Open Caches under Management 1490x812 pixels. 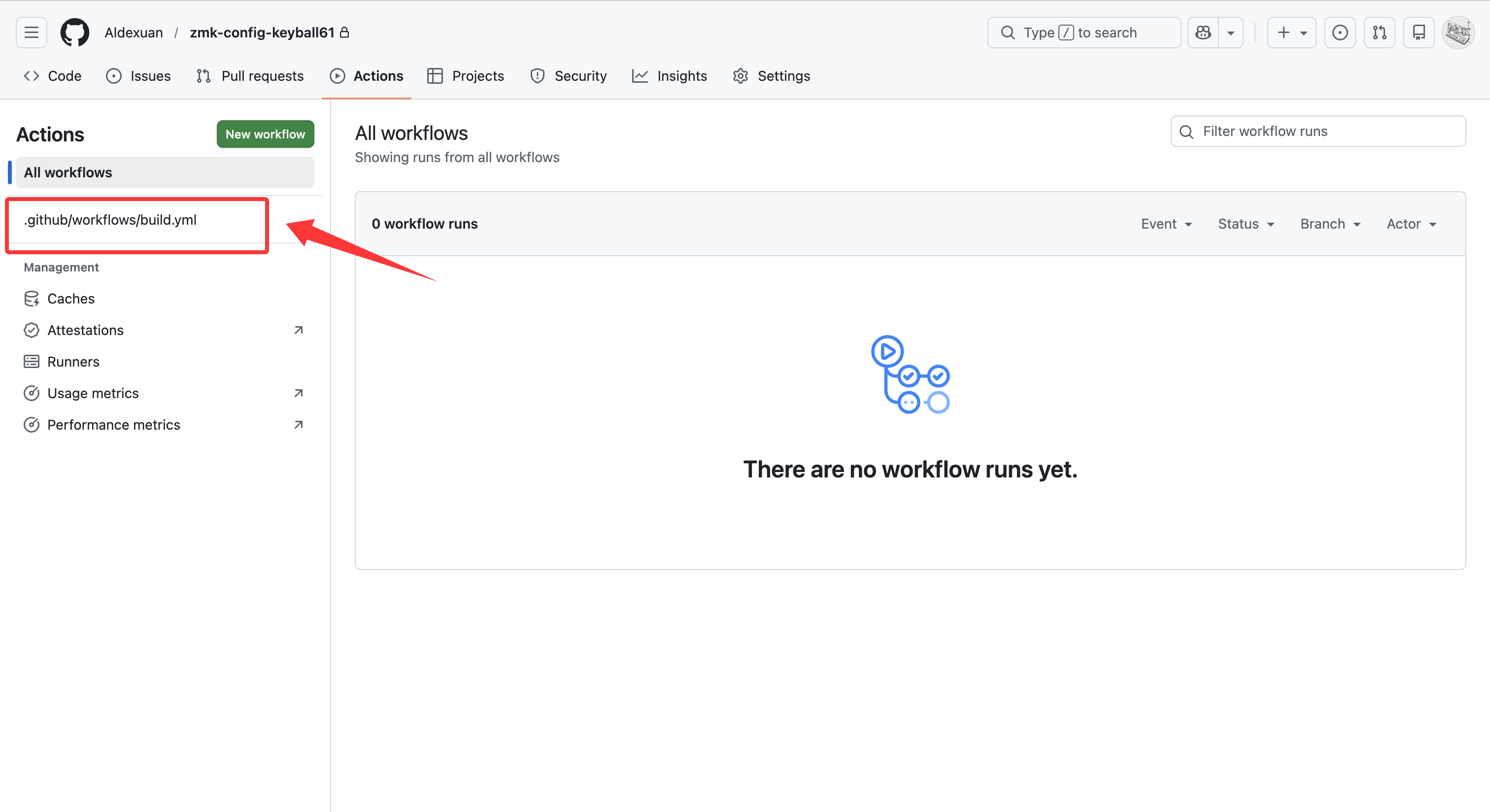[x=70, y=299]
